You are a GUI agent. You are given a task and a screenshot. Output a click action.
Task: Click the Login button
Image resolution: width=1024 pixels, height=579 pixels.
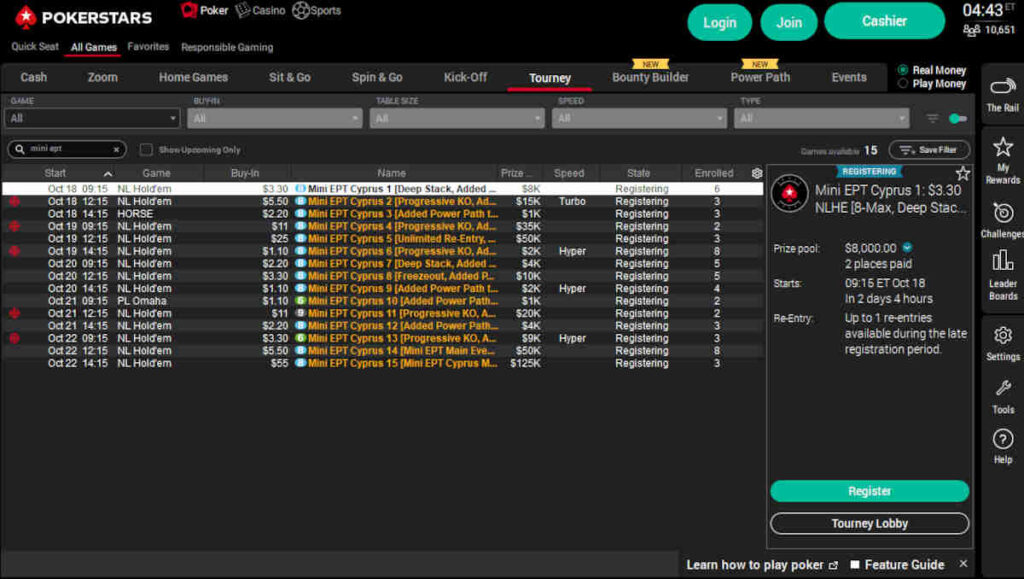(720, 23)
